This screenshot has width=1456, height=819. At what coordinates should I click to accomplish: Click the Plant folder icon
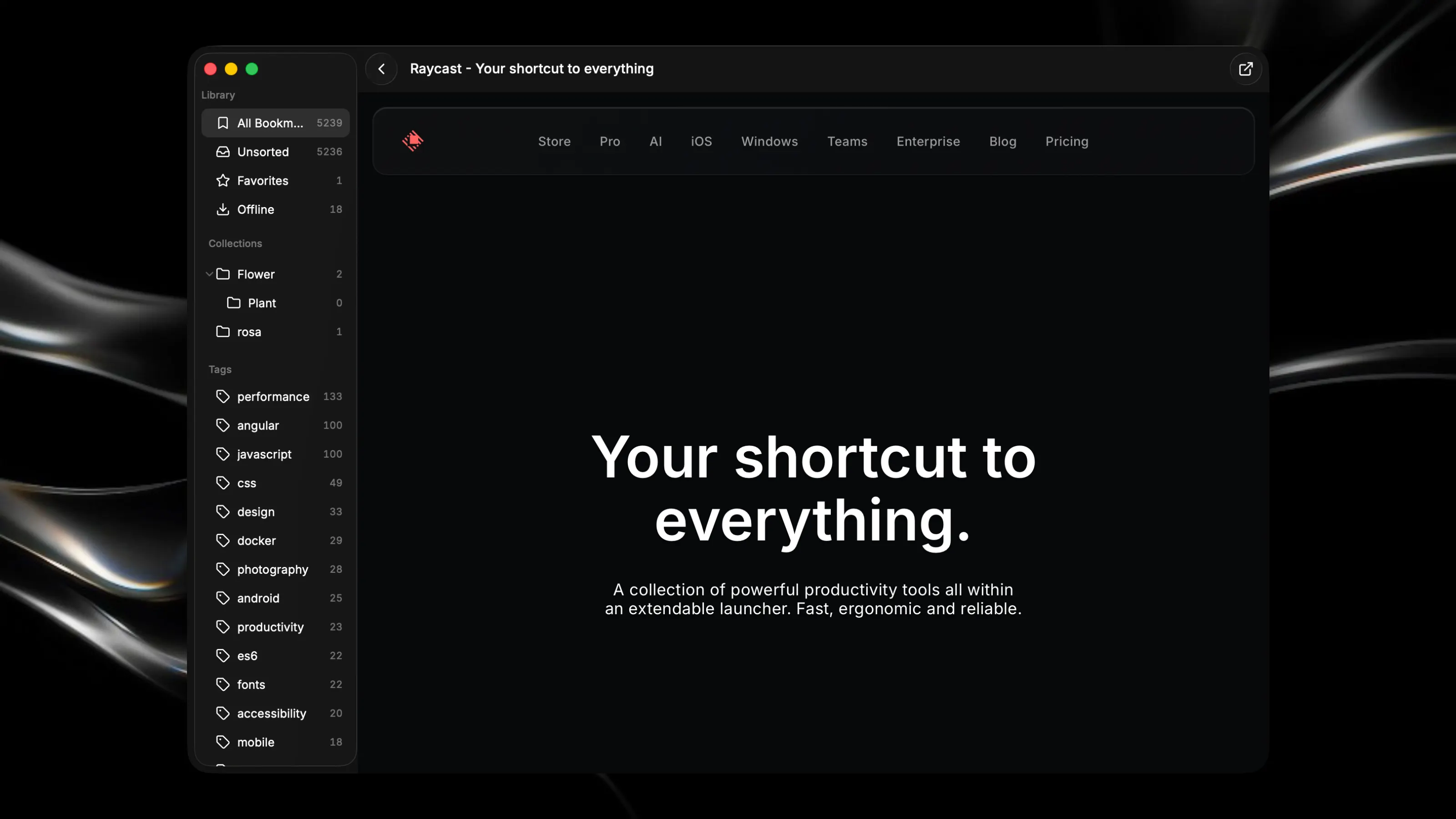point(233,303)
